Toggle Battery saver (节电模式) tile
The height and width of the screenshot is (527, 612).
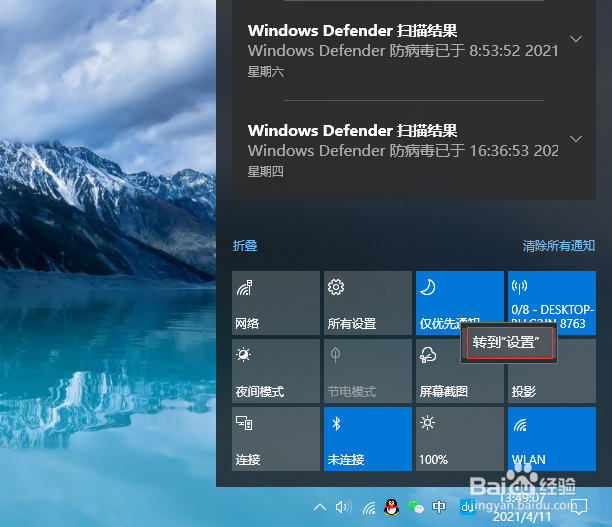pos(368,371)
